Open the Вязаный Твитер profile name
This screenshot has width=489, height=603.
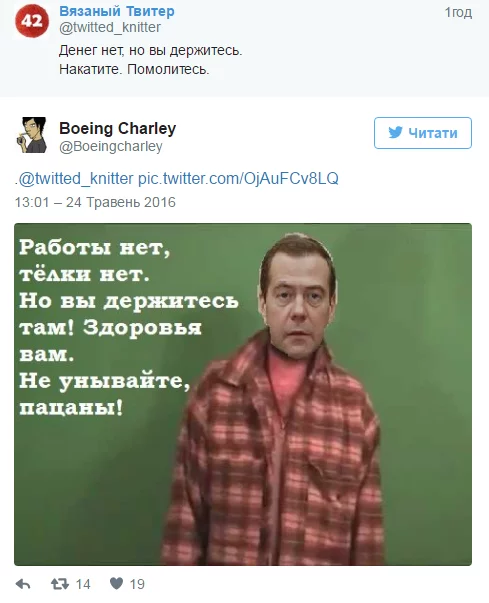pyautogui.click(x=117, y=12)
